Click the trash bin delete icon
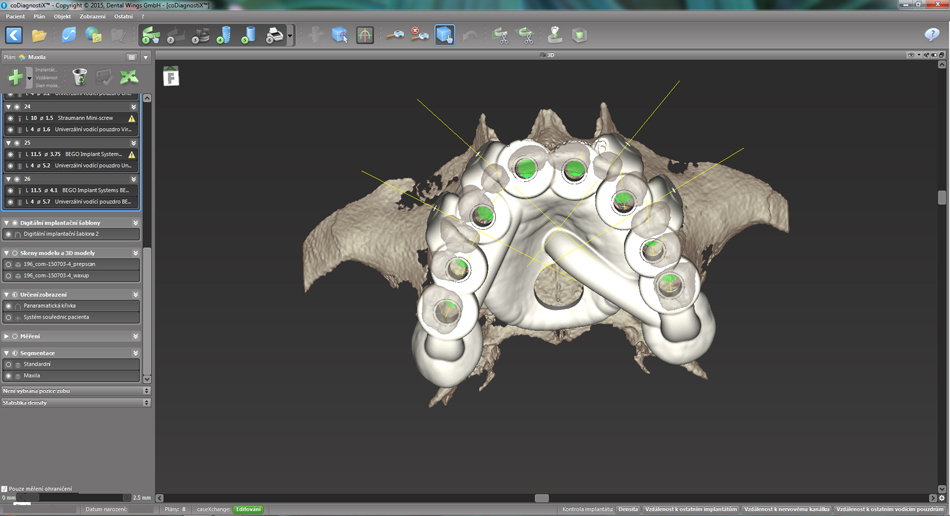This screenshot has height=516, width=950. 79,77
